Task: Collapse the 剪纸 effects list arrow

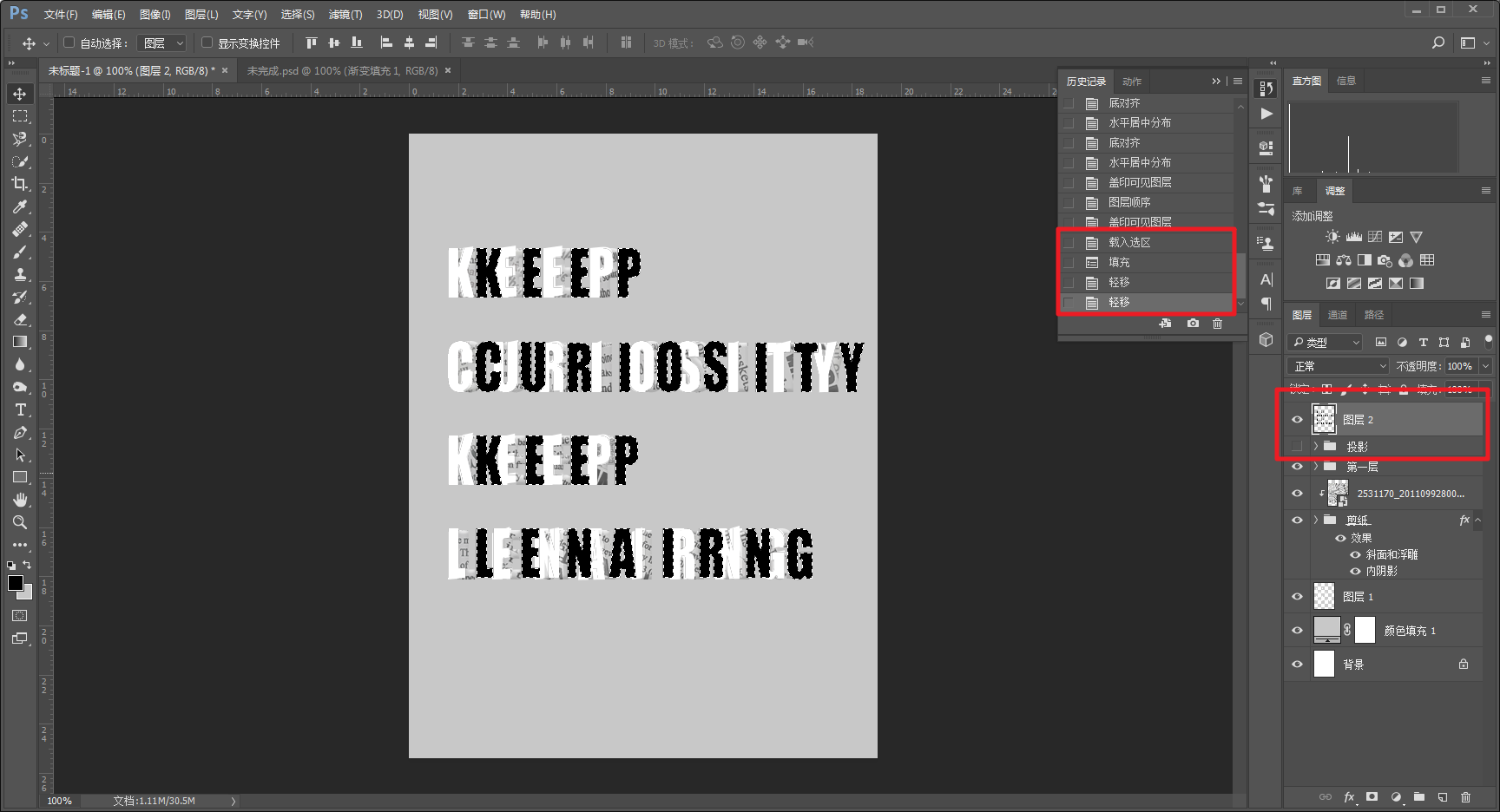Action: 1478,521
